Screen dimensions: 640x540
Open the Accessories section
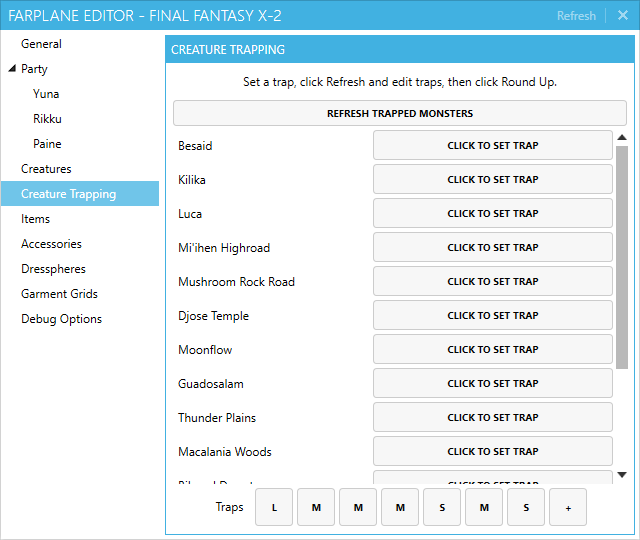(51, 244)
